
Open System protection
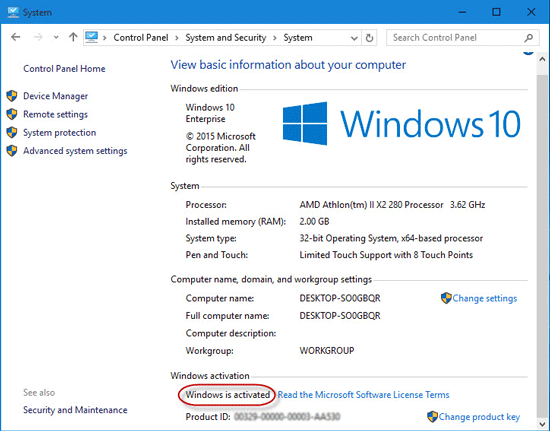coord(60,132)
